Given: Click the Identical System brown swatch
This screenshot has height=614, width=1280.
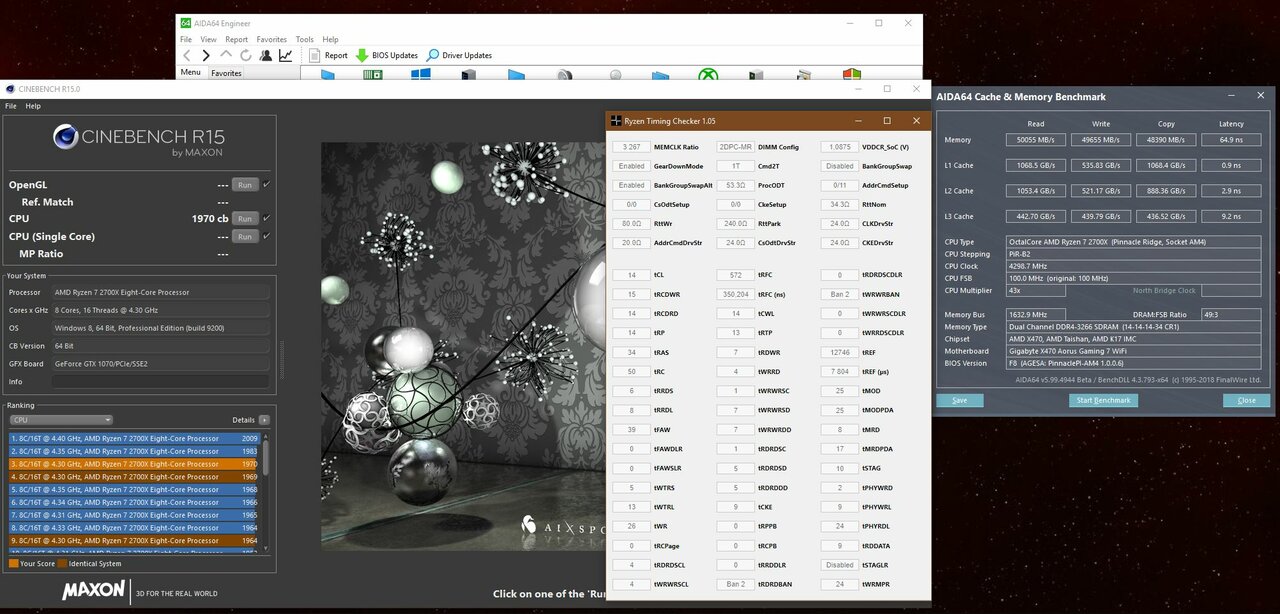Looking at the screenshot, I should pyautogui.click(x=62, y=564).
